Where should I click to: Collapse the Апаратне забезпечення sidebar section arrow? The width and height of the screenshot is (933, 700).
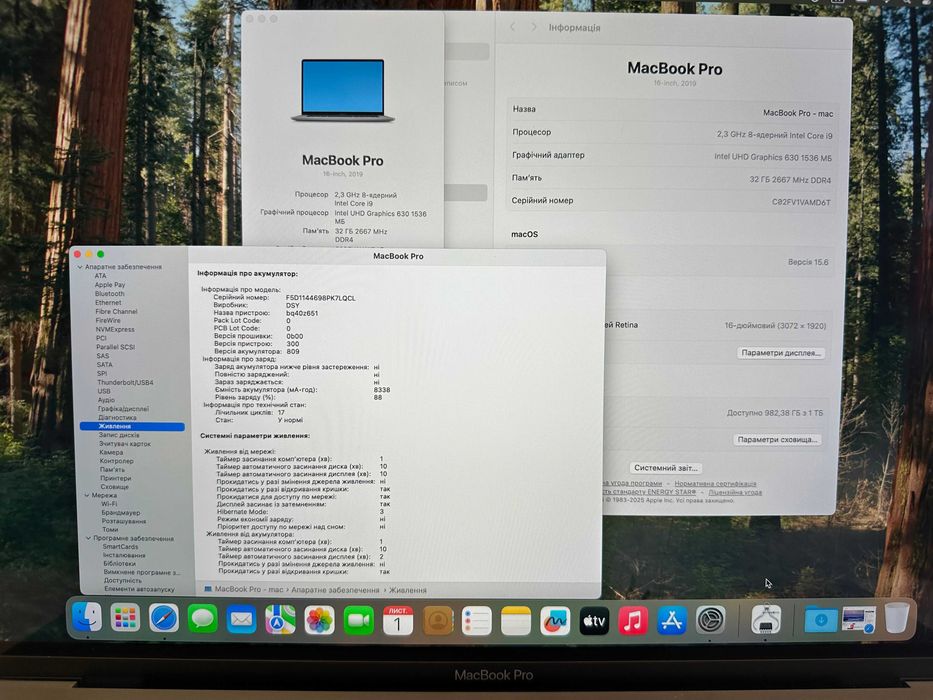80,267
